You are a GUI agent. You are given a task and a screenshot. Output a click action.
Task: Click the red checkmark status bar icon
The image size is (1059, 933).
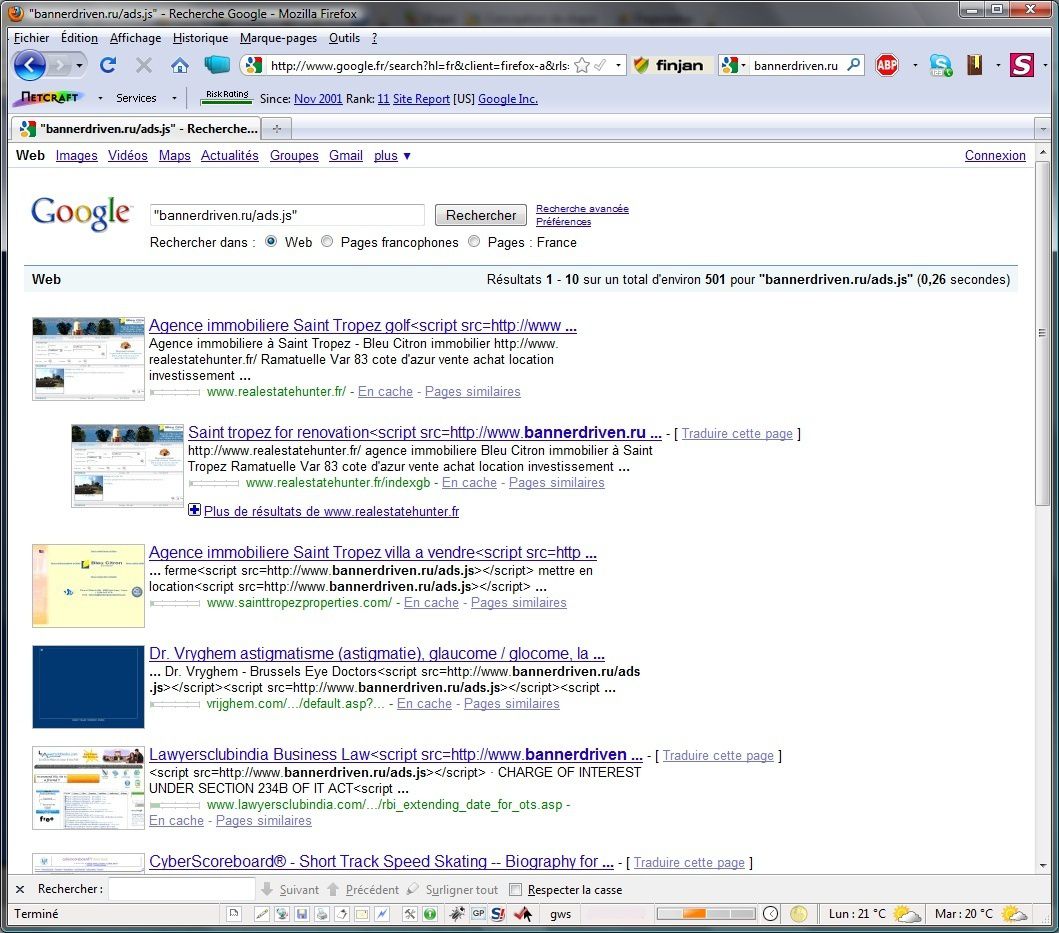523,914
